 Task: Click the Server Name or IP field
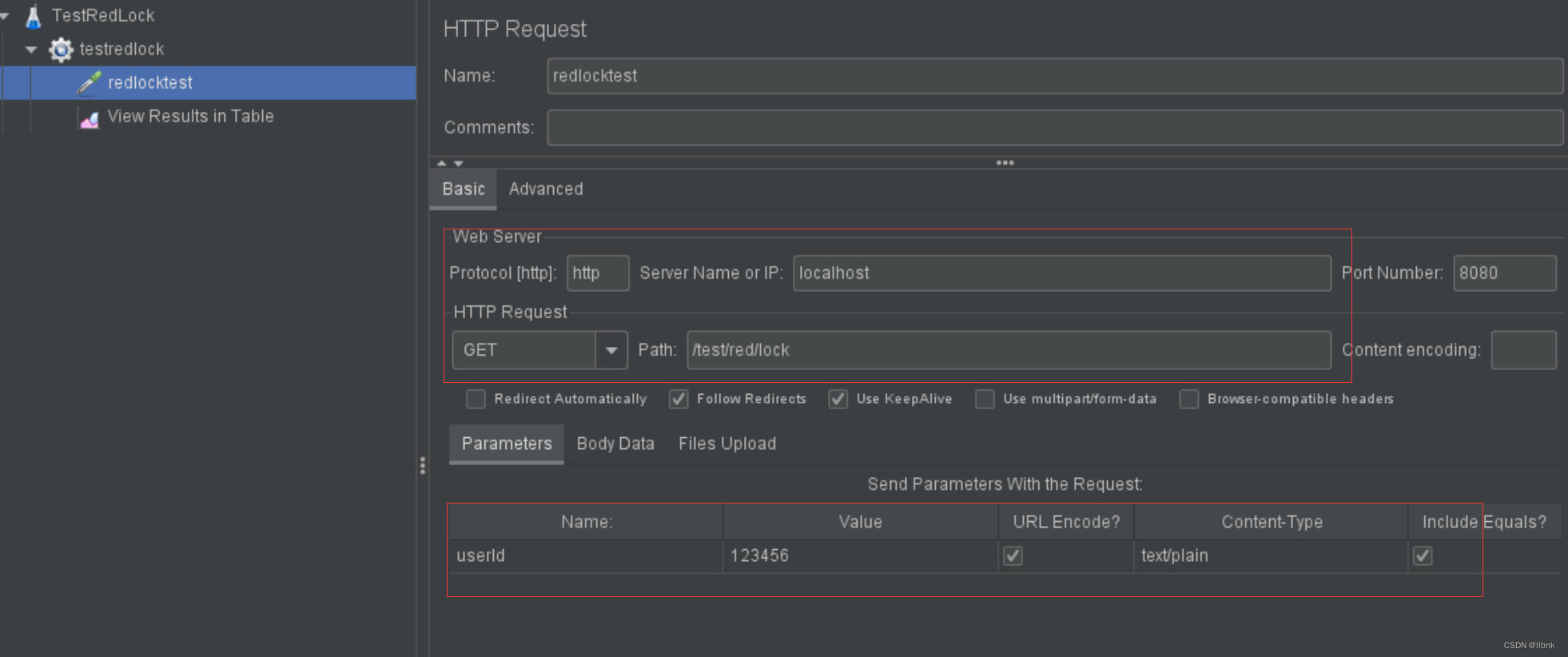point(1062,273)
